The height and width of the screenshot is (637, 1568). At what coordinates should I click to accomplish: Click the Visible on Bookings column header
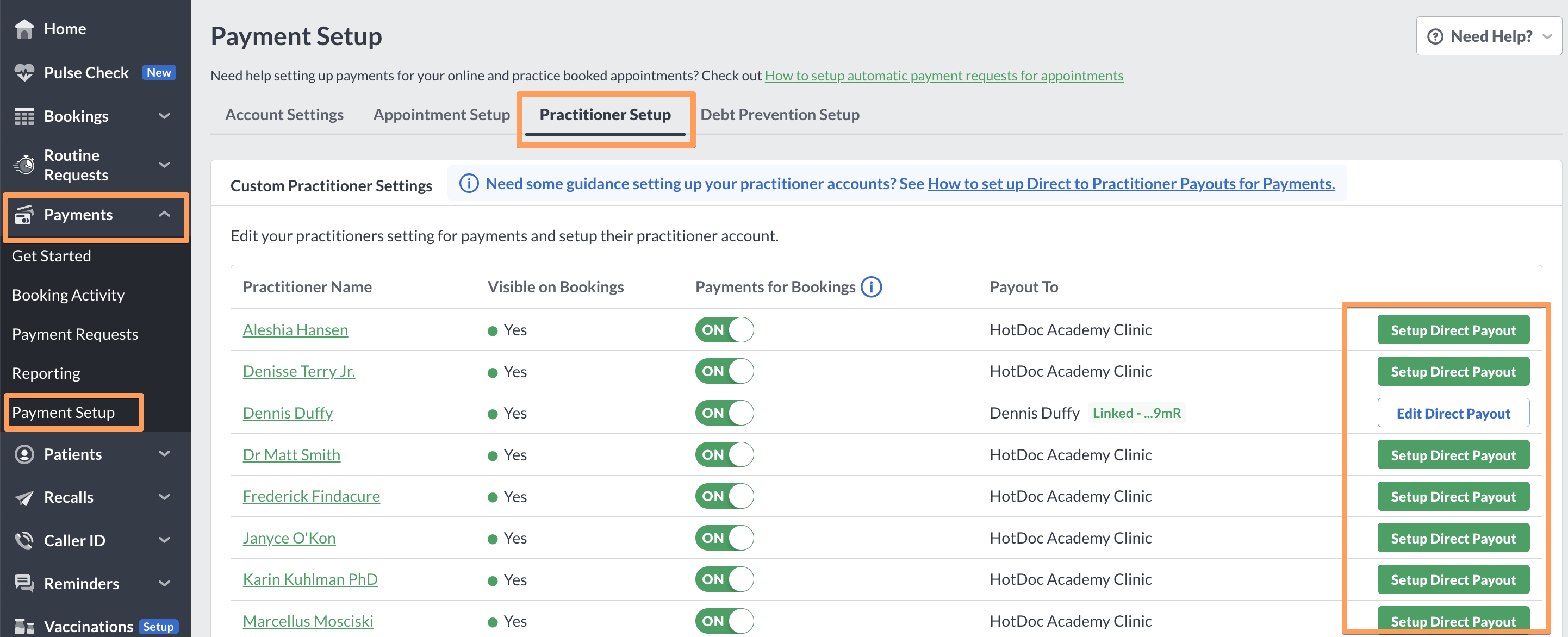(x=556, y=286)
